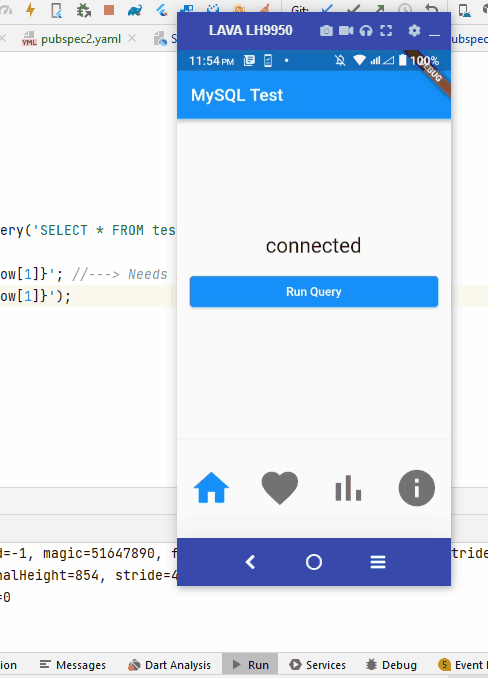Click the code line ending with ow[1]}');

(35, 296)
